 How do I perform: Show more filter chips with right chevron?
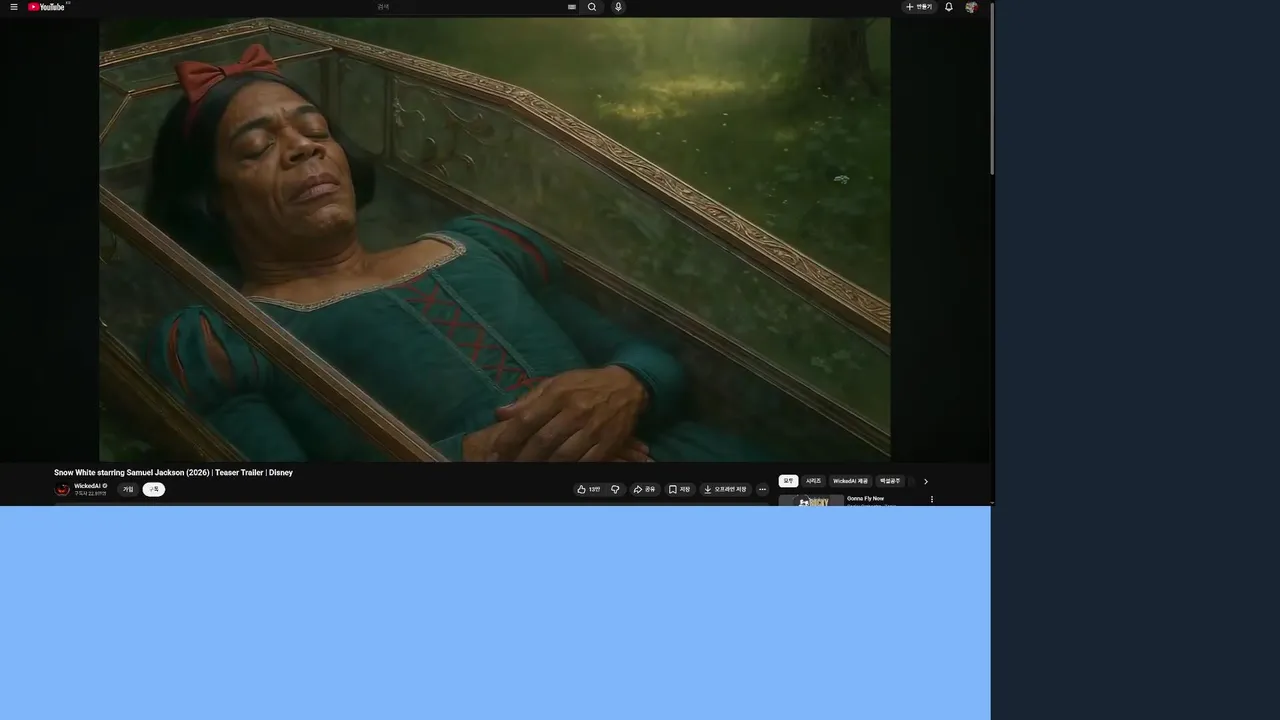click(x=925, y=481)
